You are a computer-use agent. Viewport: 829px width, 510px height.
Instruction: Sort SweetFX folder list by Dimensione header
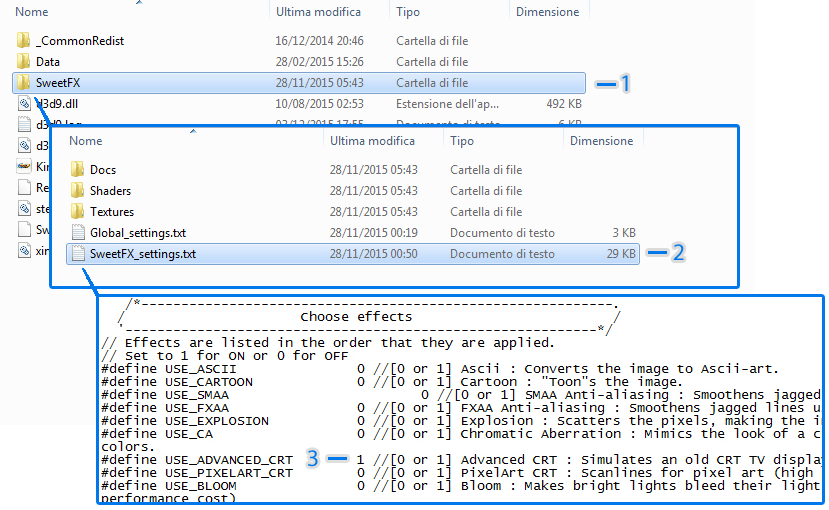[601, 141]
